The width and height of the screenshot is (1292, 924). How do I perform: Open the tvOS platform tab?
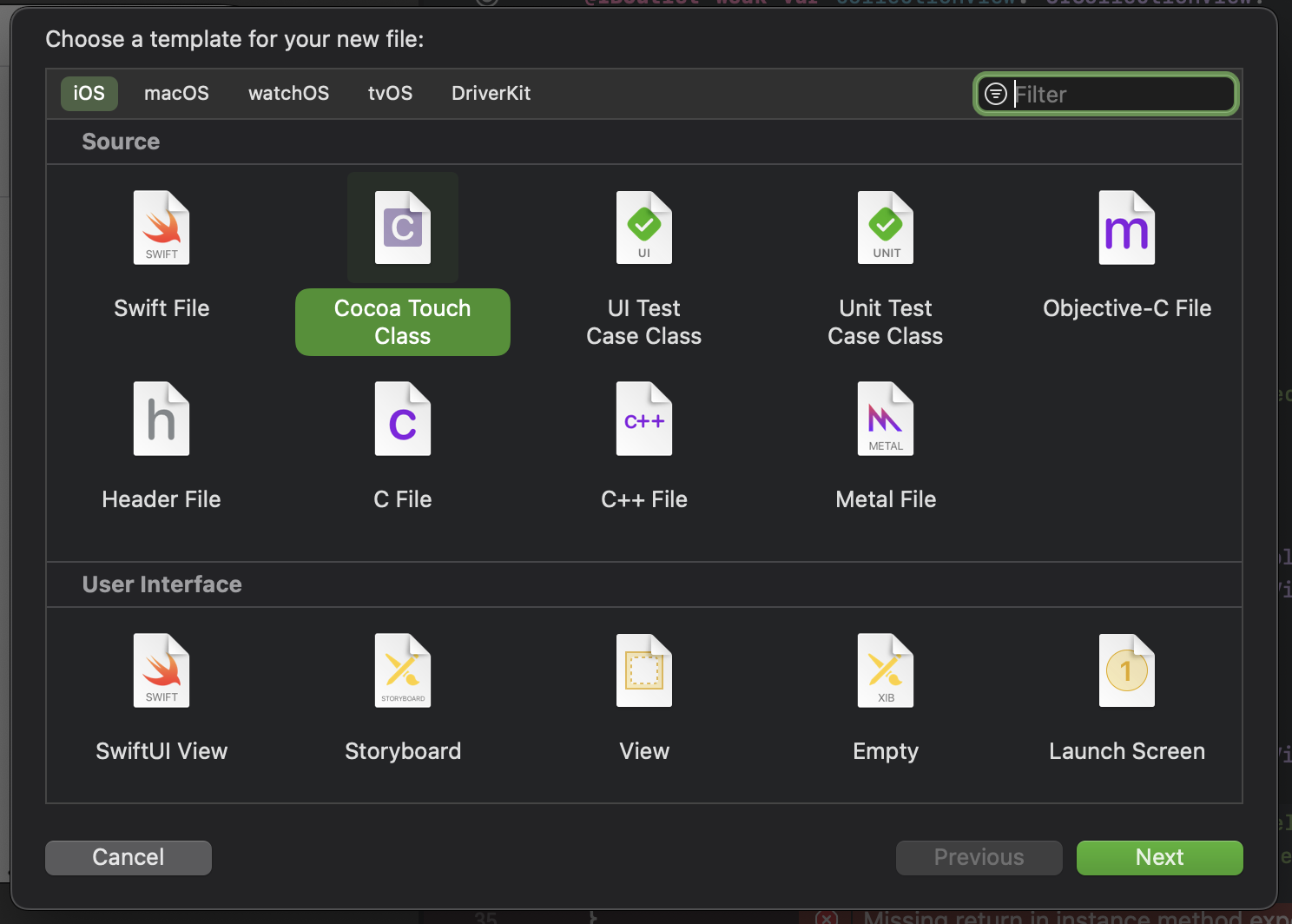pos(390,93)
